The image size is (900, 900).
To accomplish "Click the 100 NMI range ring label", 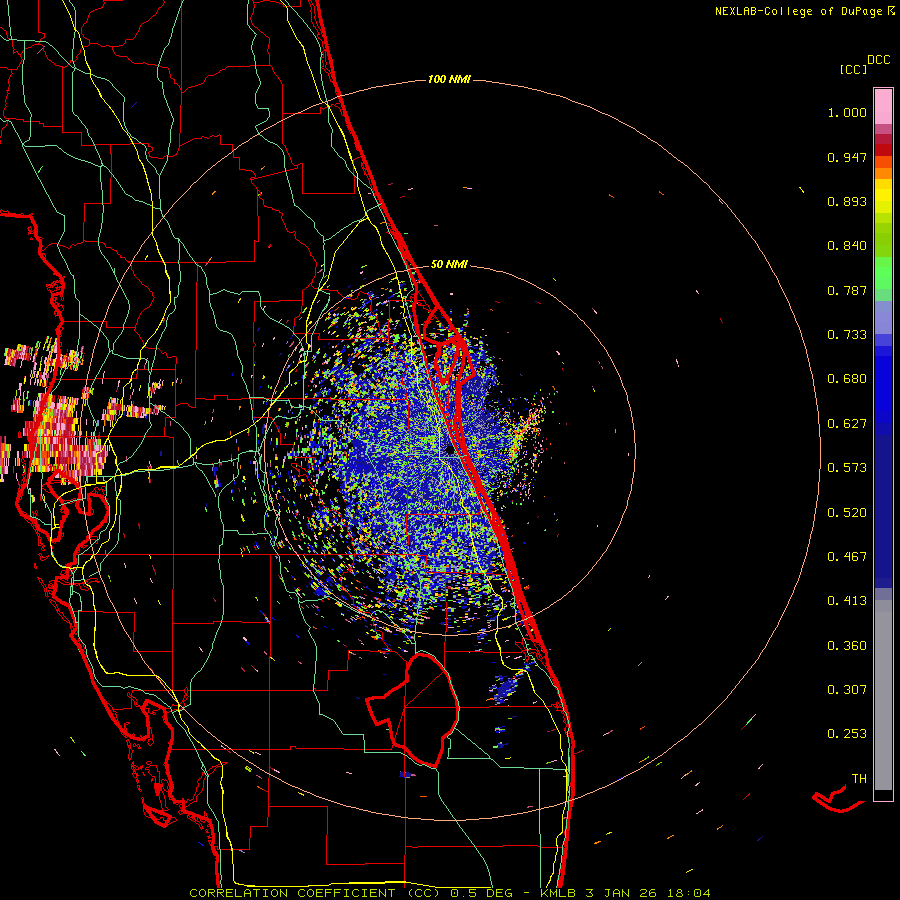I will (x=449, y=79).
